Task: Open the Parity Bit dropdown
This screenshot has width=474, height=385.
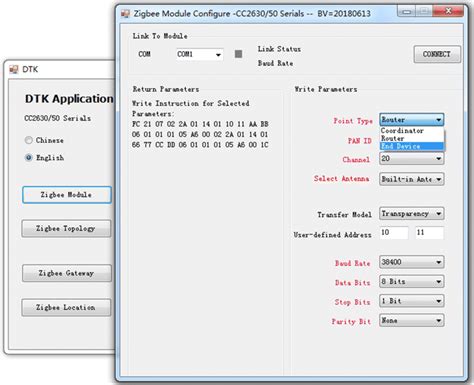Action: click(412, 321)
